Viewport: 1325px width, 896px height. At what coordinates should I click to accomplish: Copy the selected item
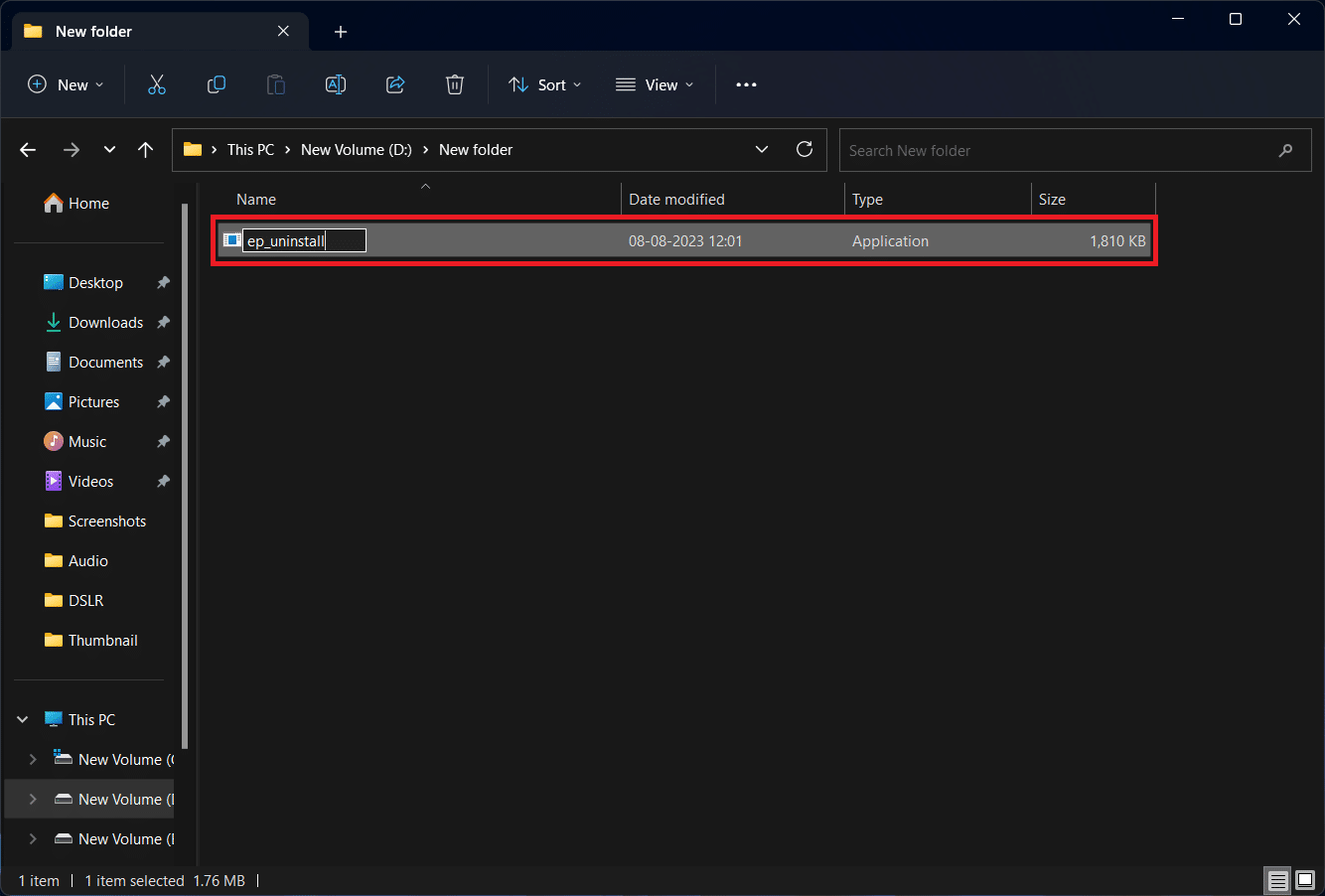pyautogui.click(x=216, y=84)
